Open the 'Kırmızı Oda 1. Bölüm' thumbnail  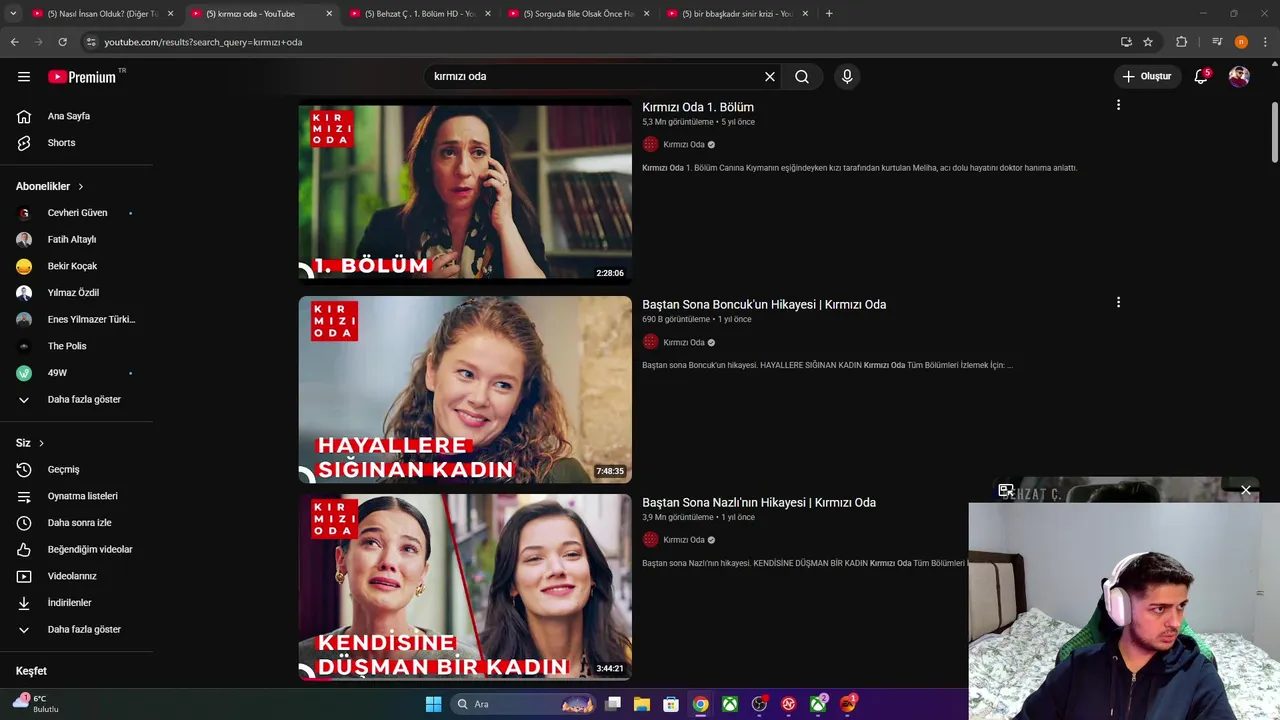click(x=465, y=192)
